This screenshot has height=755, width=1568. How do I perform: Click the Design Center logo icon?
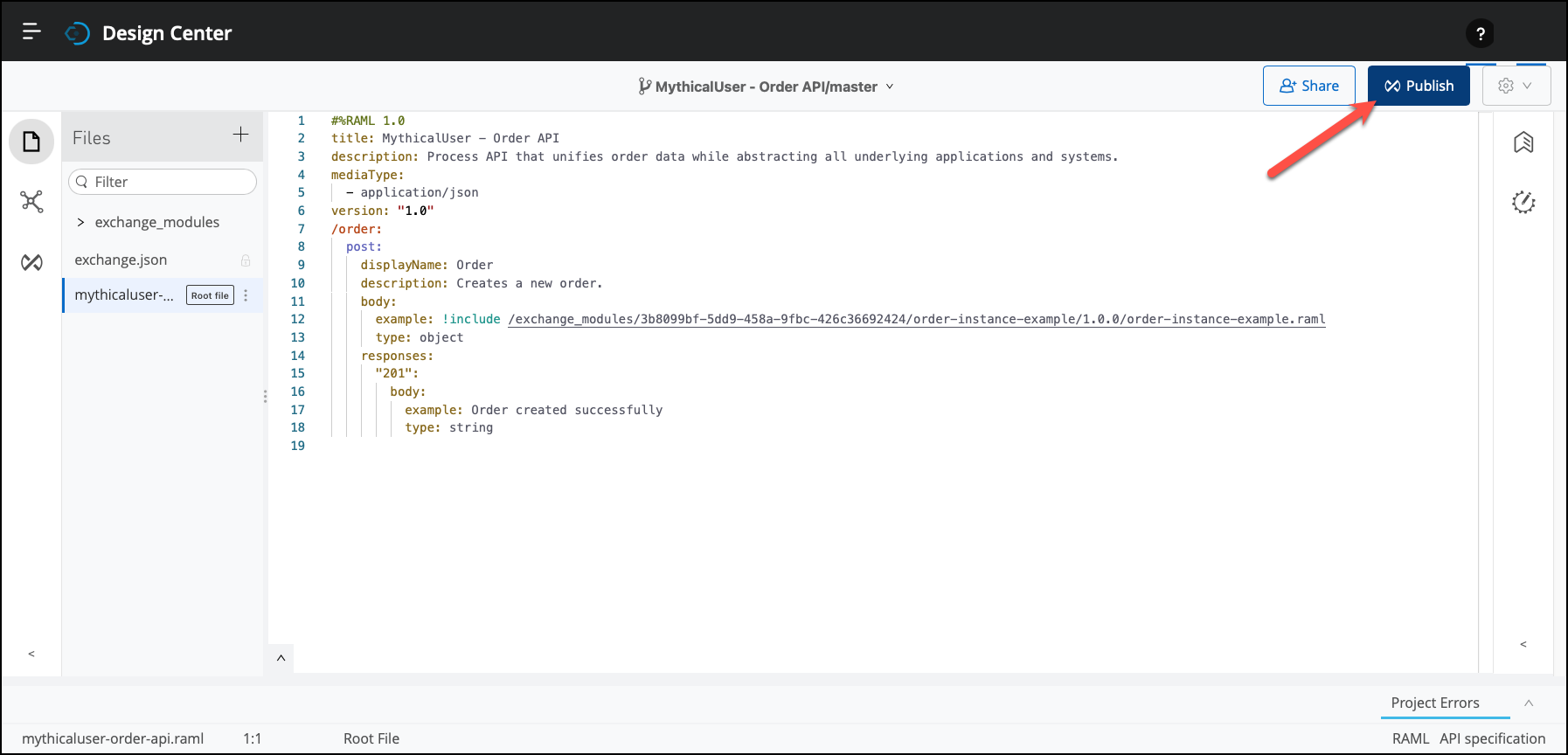tap(78, 33)
